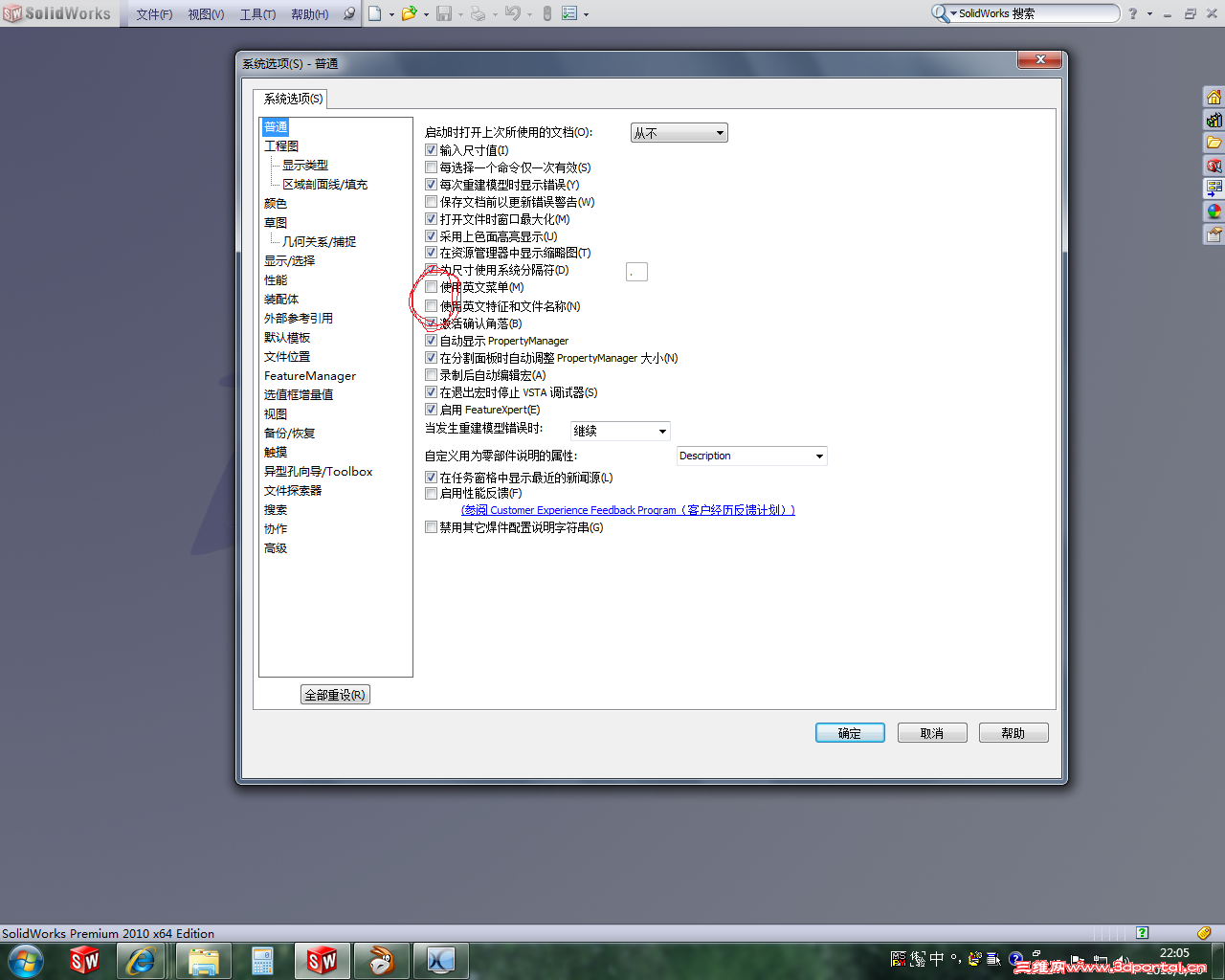Click the dimension separator input box
The image size is (1225, 980).
(636, 272)
